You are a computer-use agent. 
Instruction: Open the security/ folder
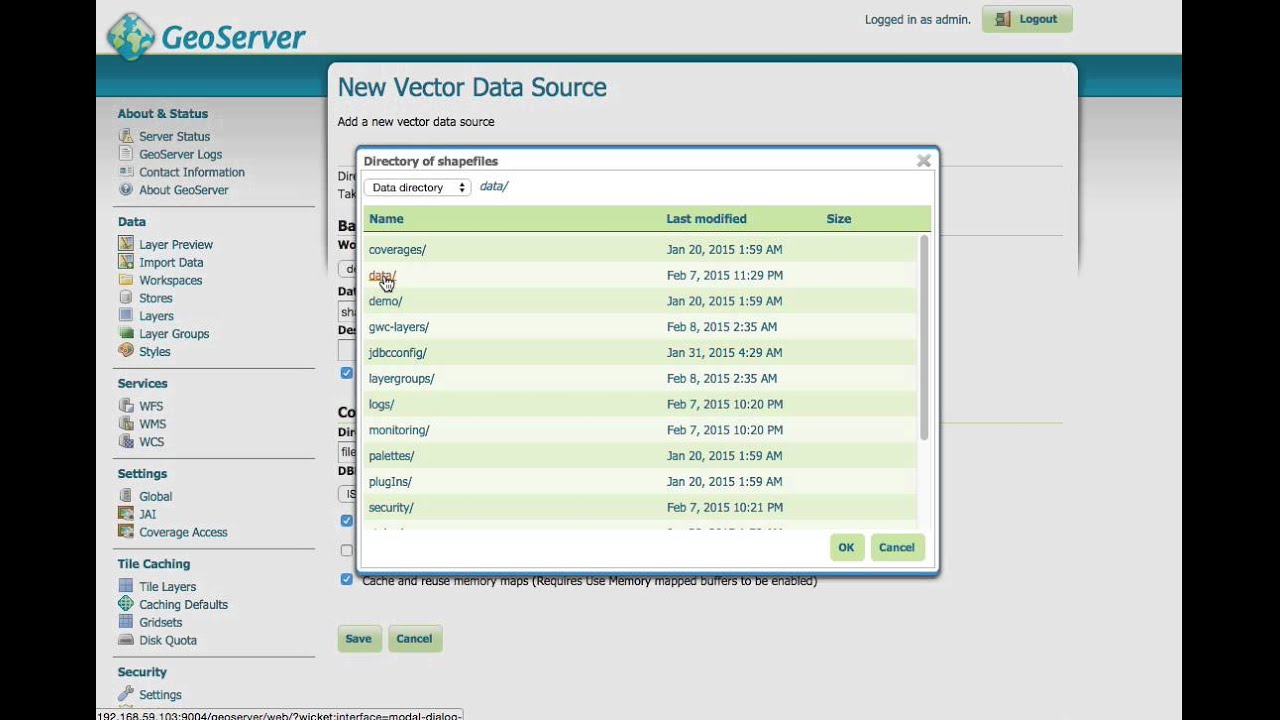(x=391, y=508)
